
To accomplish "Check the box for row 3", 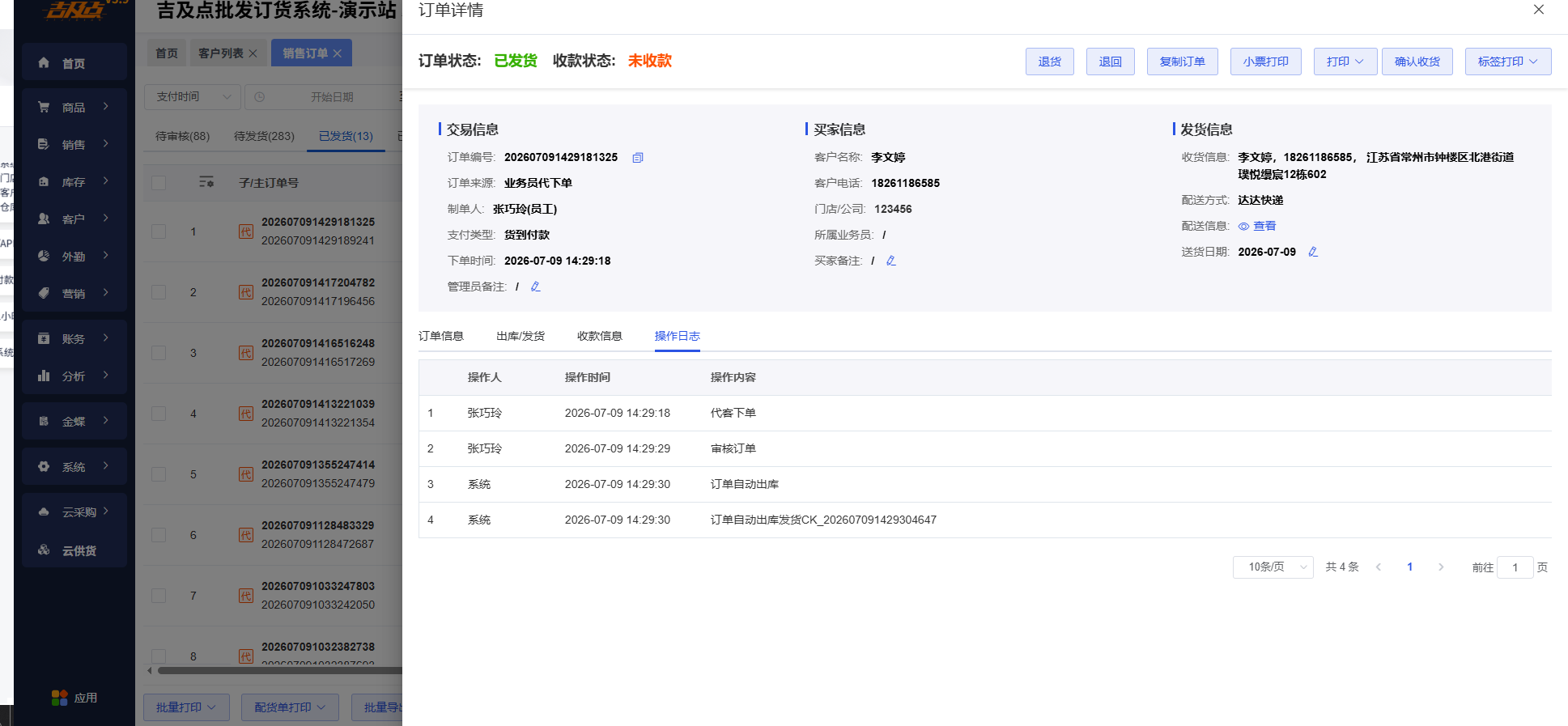I will [159, 353].
